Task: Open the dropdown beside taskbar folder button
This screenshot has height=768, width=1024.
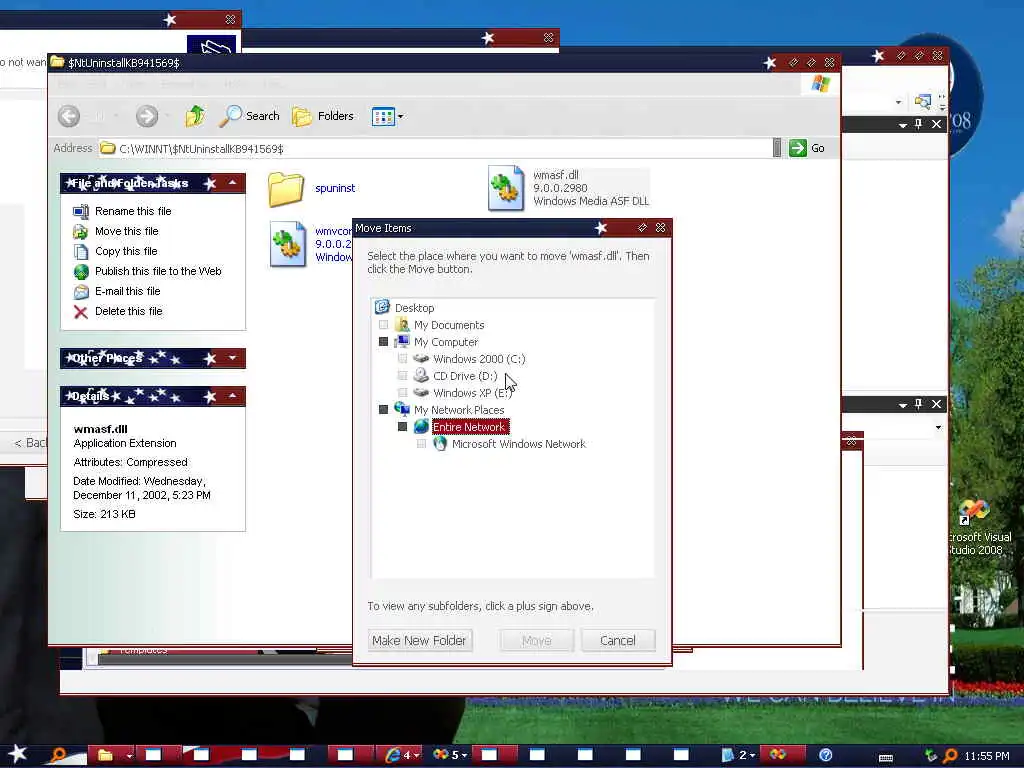Action: click(x=129, y=756)
